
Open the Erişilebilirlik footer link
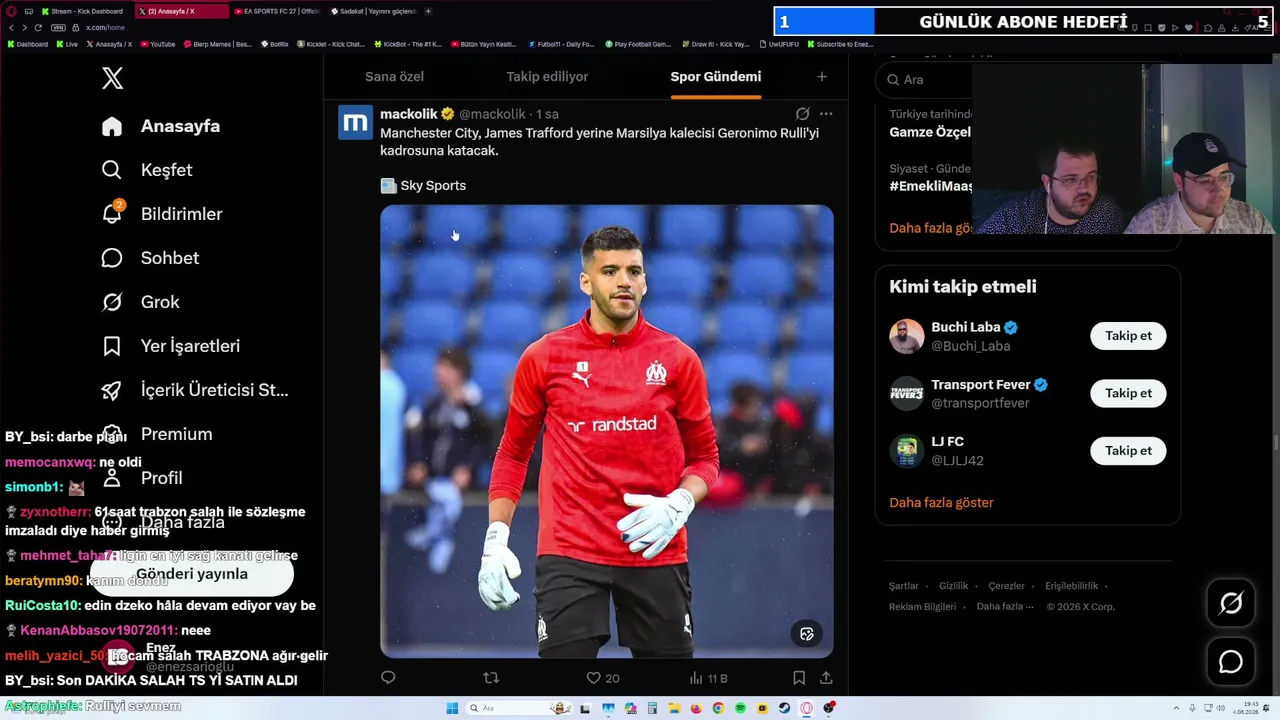1072,586
